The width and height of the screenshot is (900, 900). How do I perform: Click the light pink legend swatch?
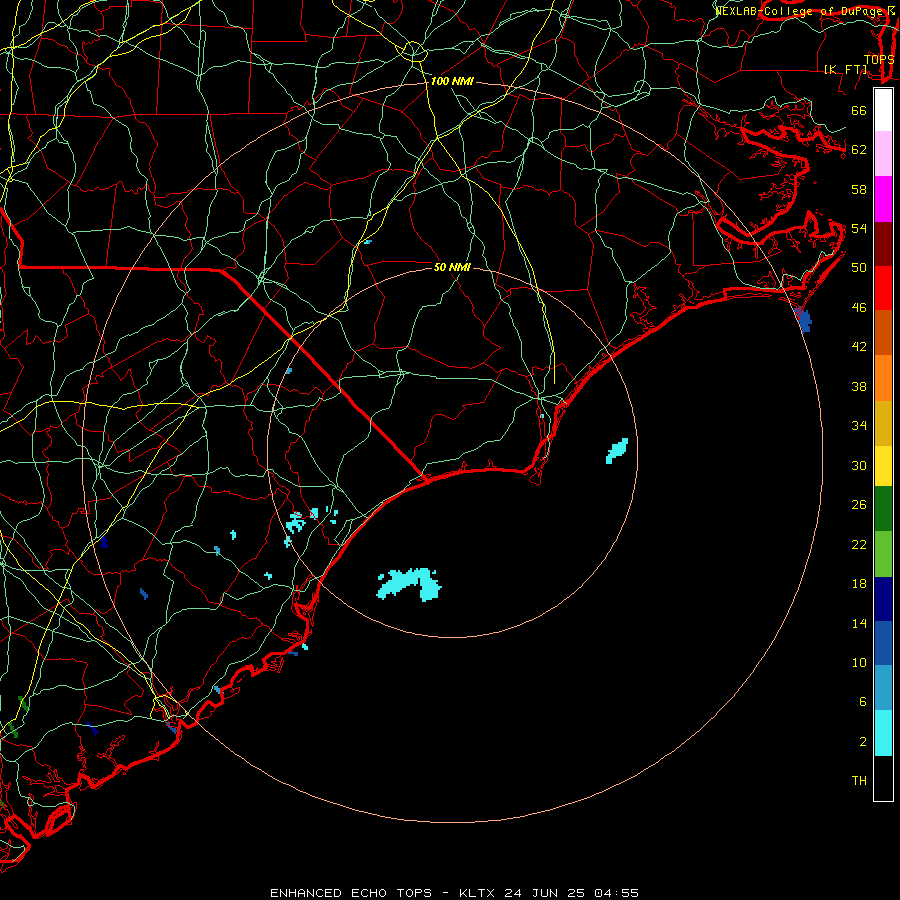tap(883, 153)
